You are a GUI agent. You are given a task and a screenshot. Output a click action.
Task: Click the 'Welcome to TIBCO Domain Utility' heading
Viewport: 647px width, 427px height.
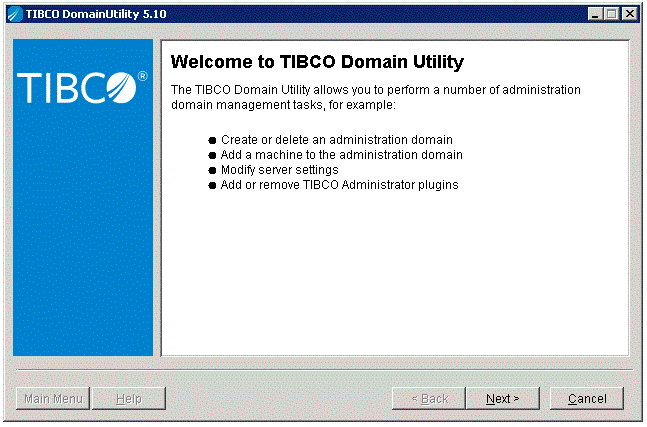coord(317,62)
